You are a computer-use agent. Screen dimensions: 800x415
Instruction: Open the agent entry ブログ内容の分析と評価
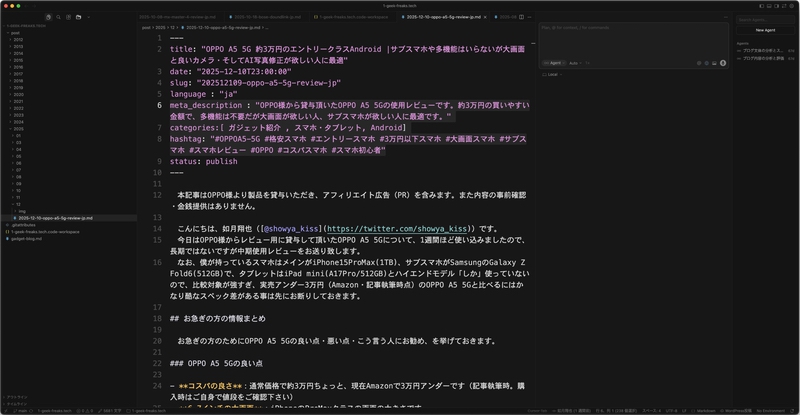[x=765, y=58]
